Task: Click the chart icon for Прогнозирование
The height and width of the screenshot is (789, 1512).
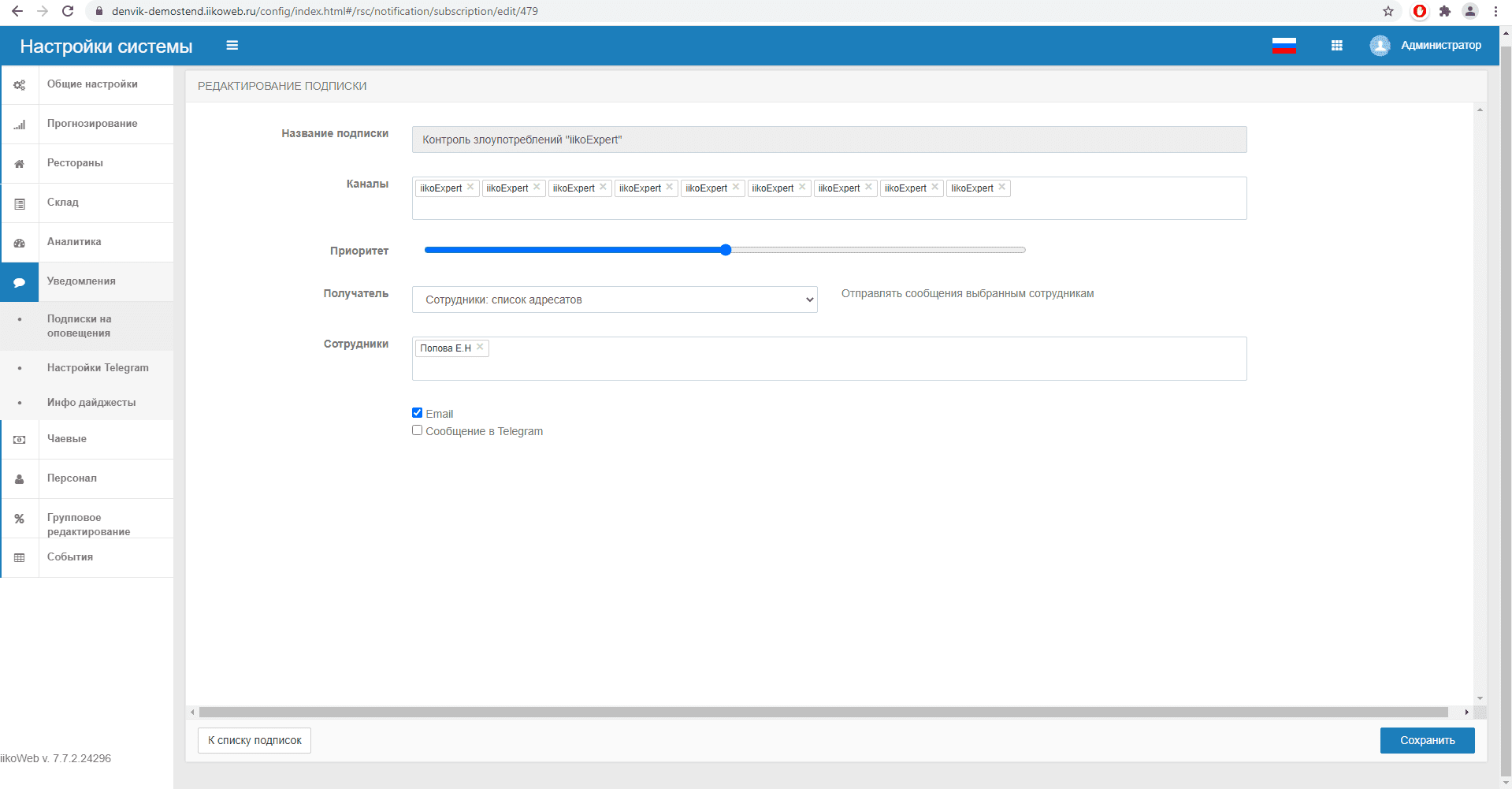Action: pos(20,125)
